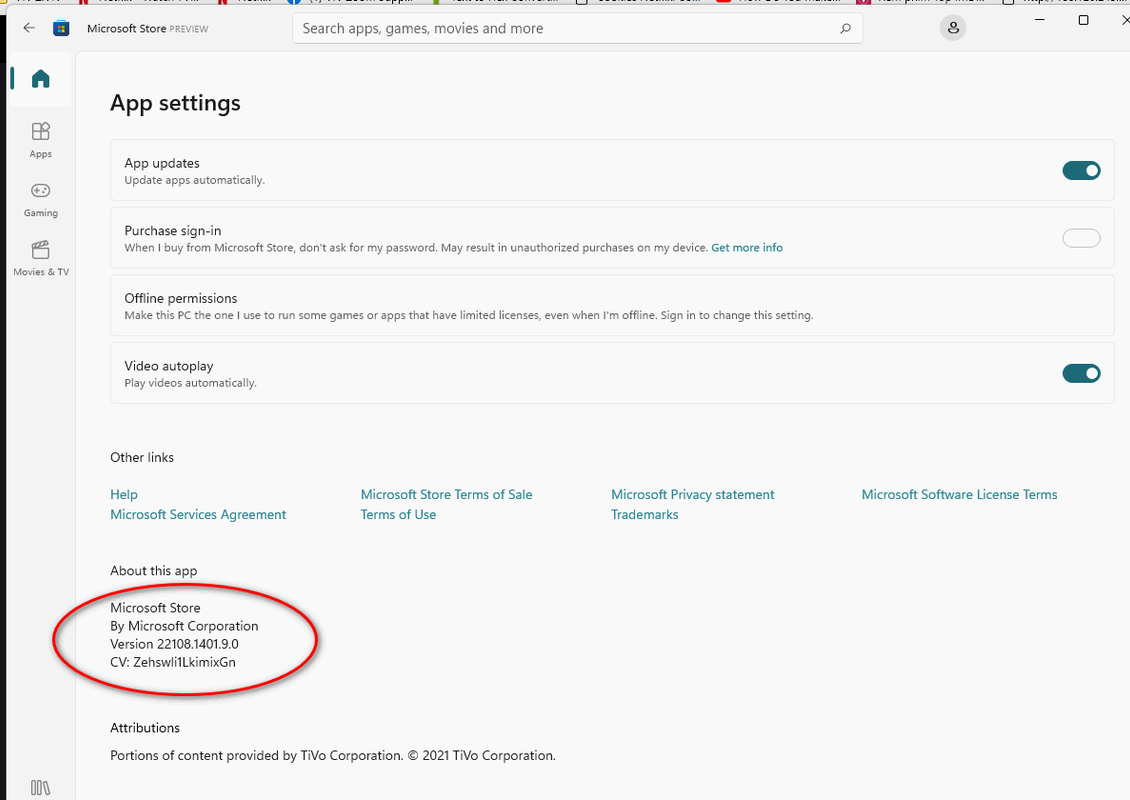Open the Help link
The image size is (1130, 800).
pos(124,494)
